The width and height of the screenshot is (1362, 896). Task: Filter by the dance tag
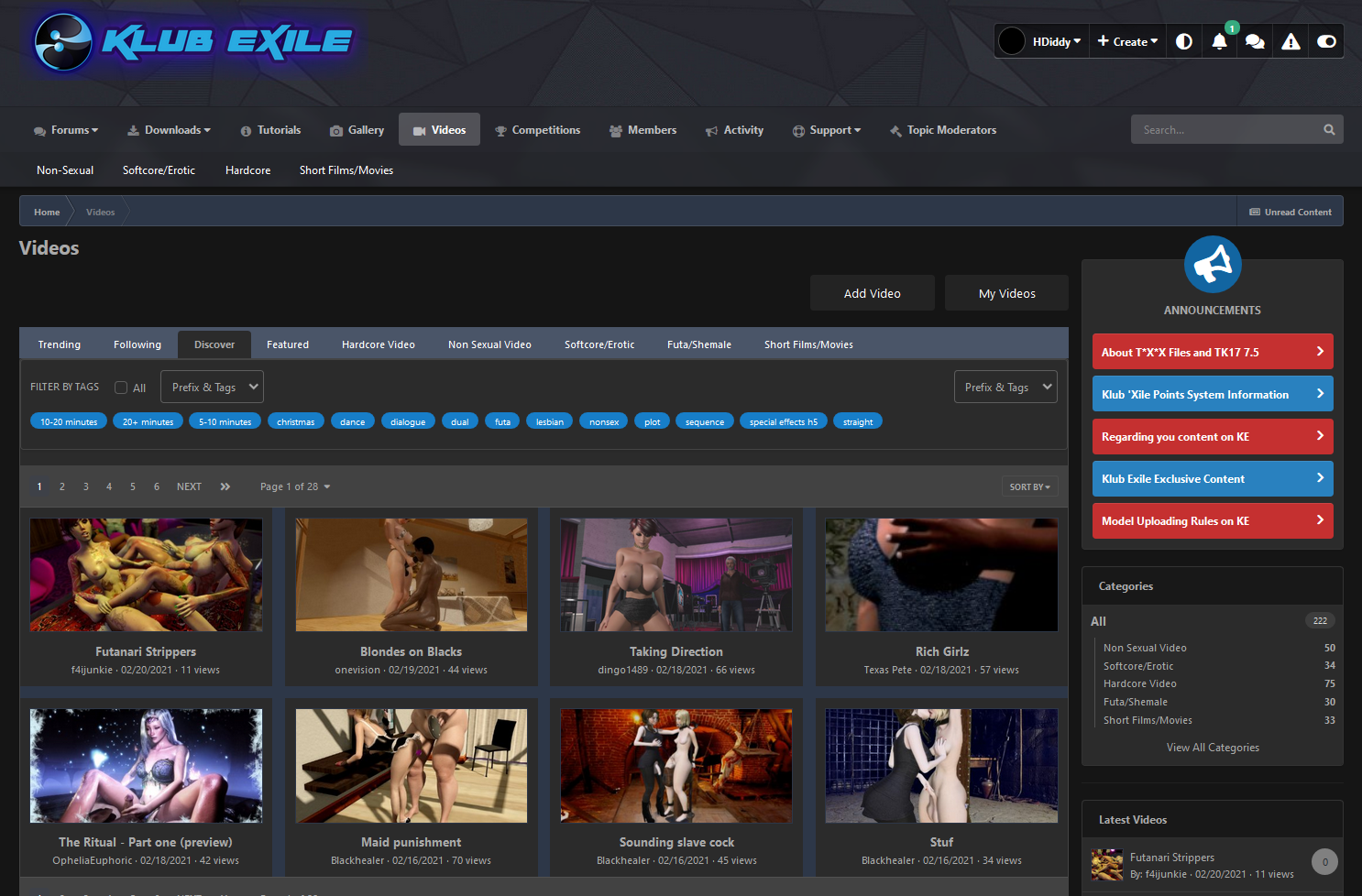(352, 421)
